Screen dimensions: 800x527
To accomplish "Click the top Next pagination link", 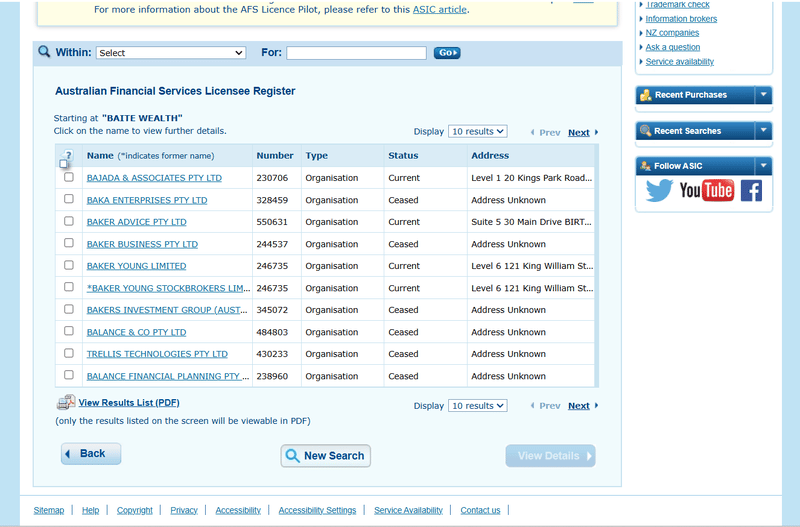I will pos(579,133).
